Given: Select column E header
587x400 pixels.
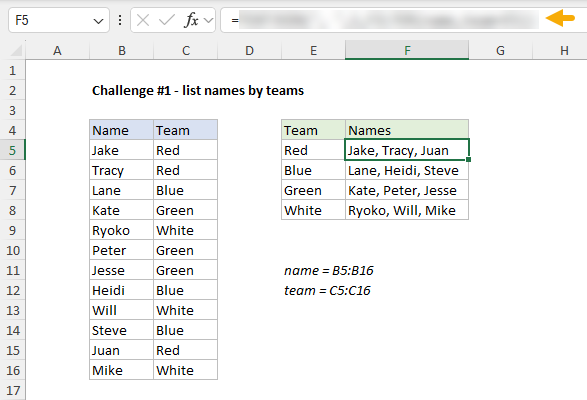Looking at the screenshot, I should (x=313, y=50).
